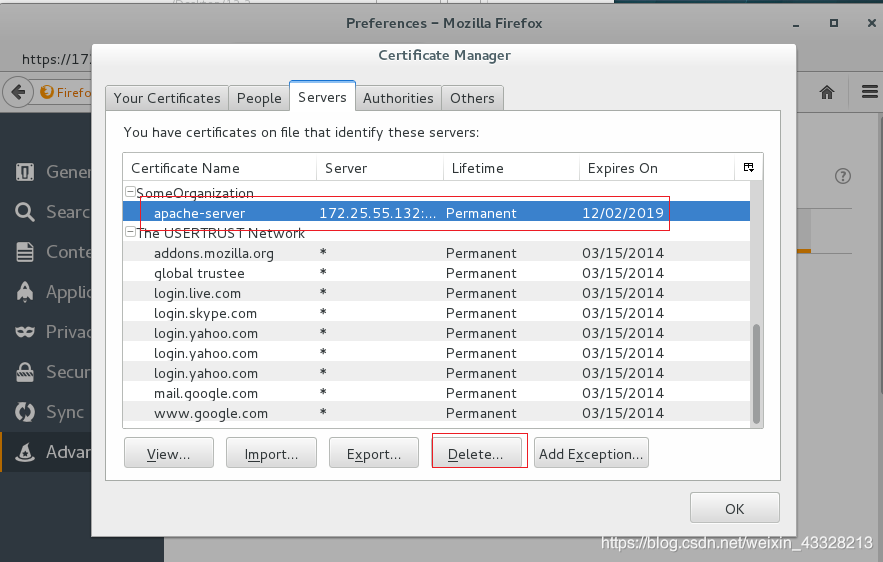Switch to Your Certificates tab
Image resolution: width=883 pixels, height=562 pixels.
[x=167, y=98]
